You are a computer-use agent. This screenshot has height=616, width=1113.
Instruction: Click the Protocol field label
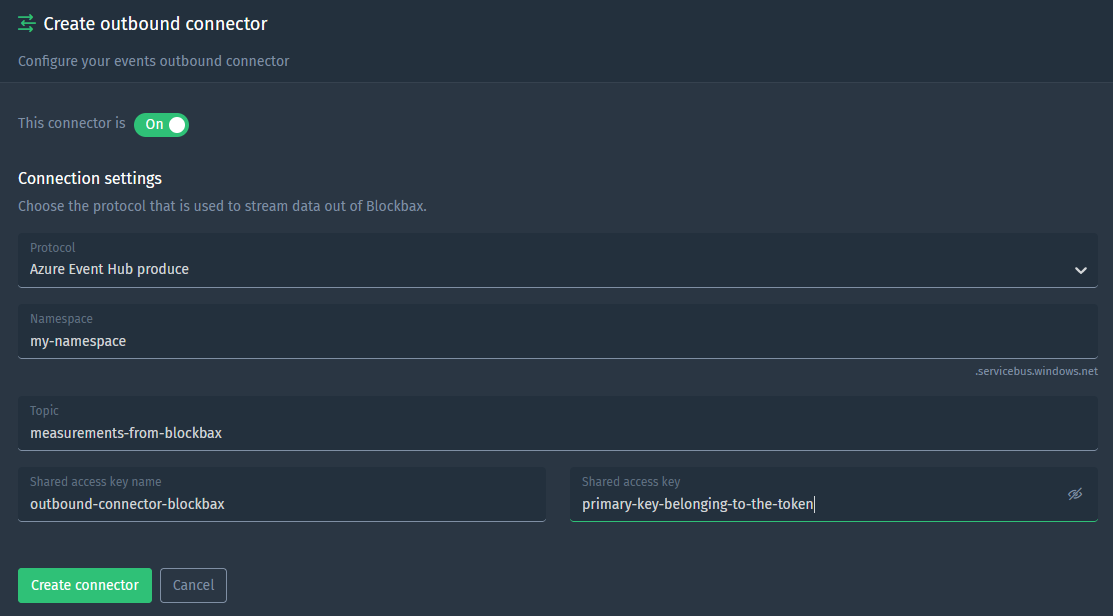(x=53, y=248)
